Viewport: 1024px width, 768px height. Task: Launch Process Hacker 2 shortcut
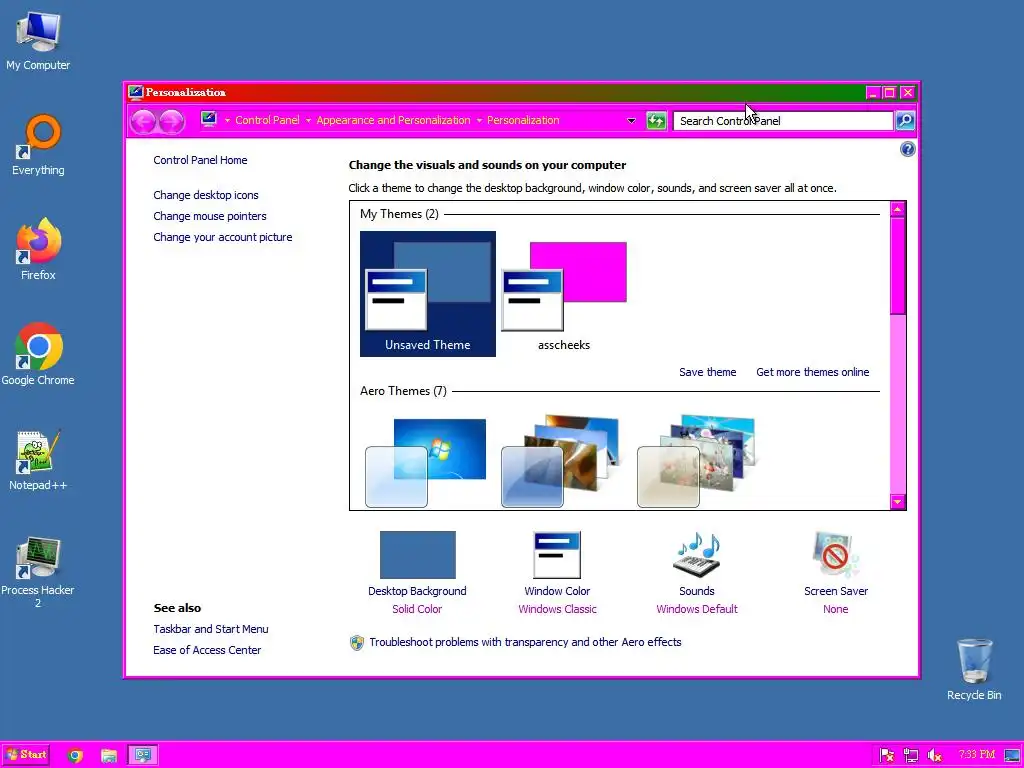38,572
